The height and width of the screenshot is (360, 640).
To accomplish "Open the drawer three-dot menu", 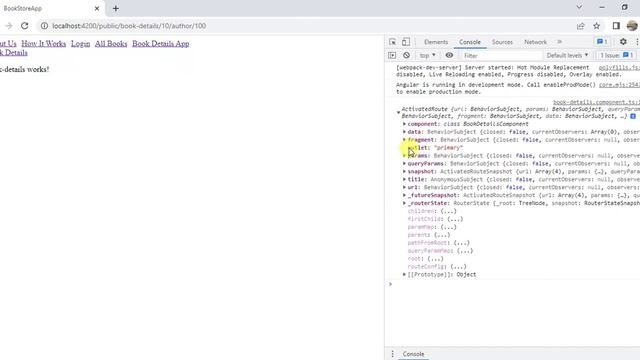I will [392, 354].
